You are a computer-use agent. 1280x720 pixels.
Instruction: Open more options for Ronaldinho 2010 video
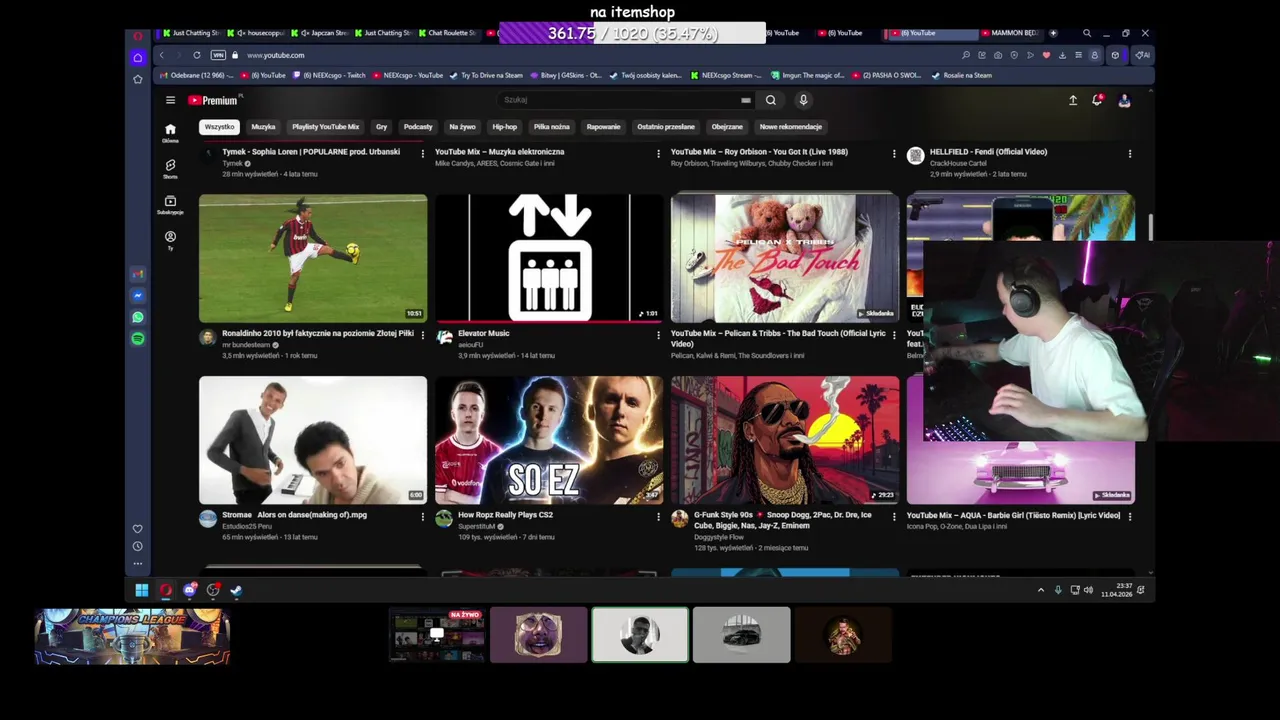point(422,335)
